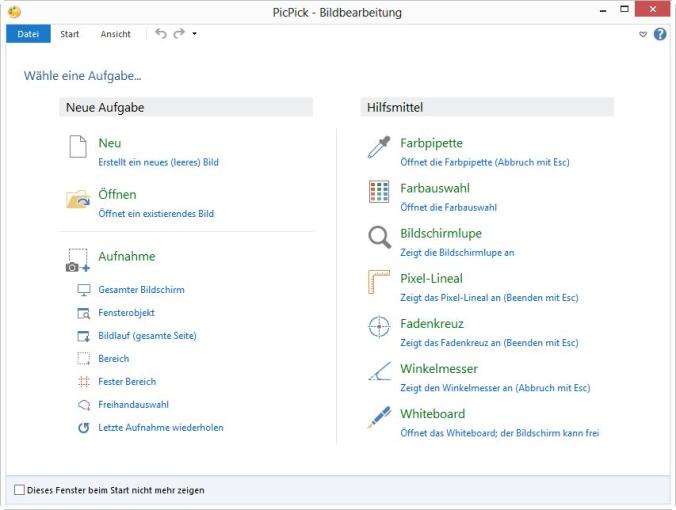This screenshot has width=676, height=510.
Task: Switch to the Ansicht tab
Action: tap(116, 34)
